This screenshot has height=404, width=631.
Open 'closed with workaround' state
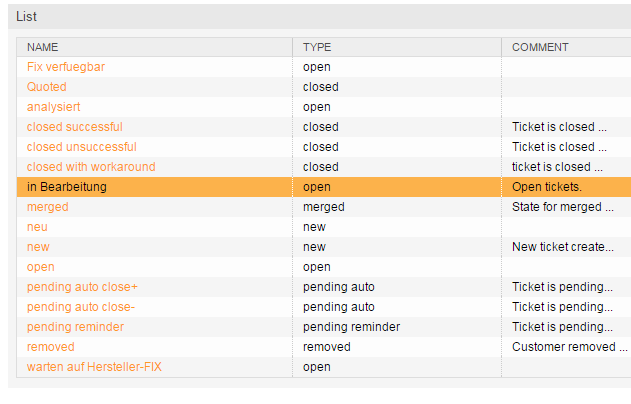(91, 167)
